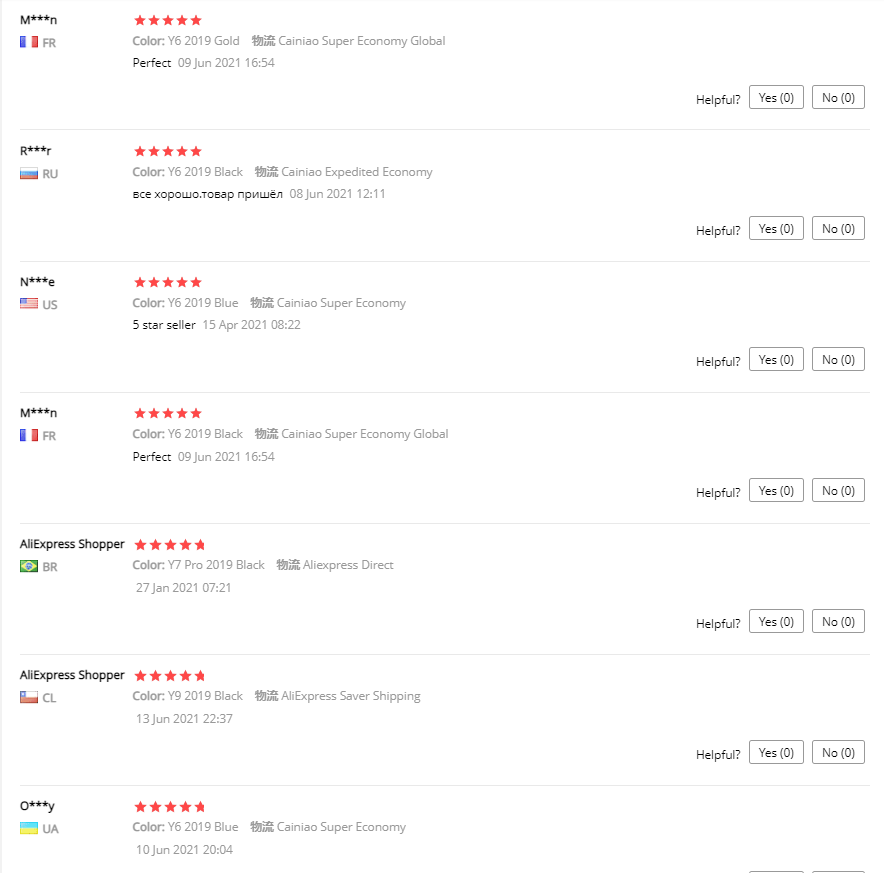Click the star rating on the Y7 Pro 2019 review
The width and height of the screenshot is (884, 873).
[169, 545]
